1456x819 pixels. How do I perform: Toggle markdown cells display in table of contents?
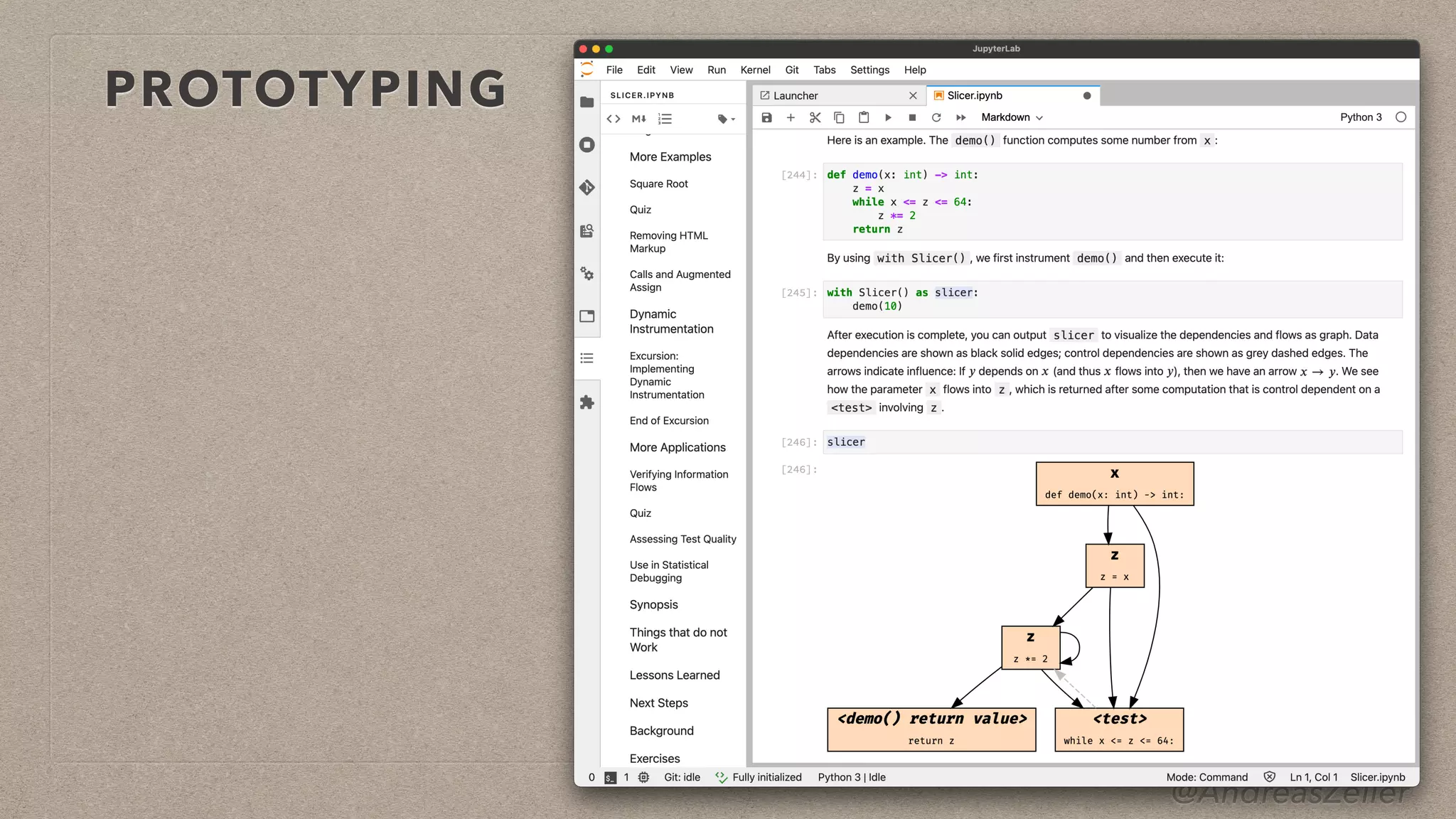tap(639, 119)
